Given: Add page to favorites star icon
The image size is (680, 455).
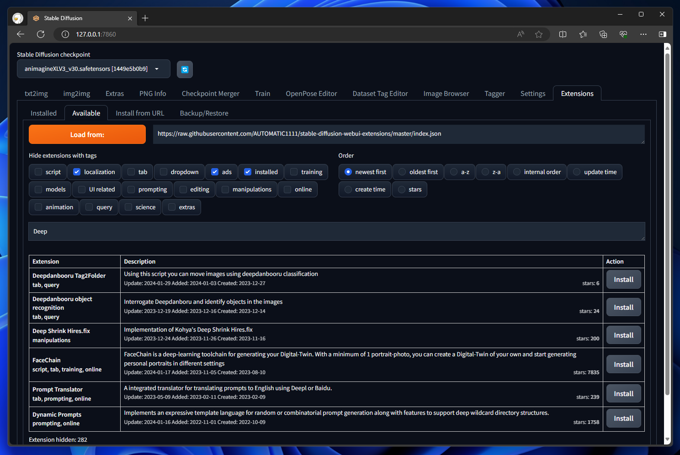Looking at the screenshot, I should (539, 34).
